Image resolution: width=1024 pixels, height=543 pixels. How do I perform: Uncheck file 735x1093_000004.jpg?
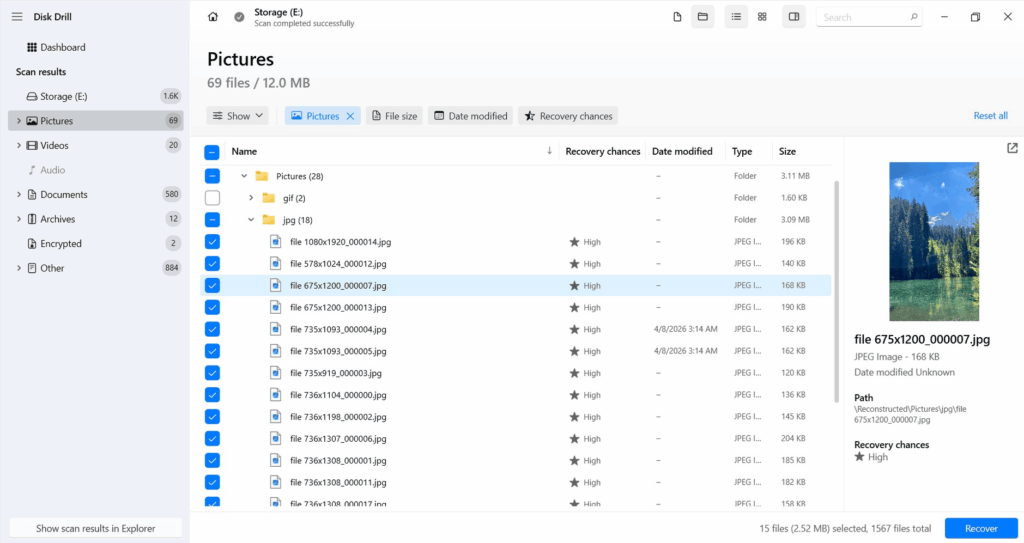pos(212,329)
